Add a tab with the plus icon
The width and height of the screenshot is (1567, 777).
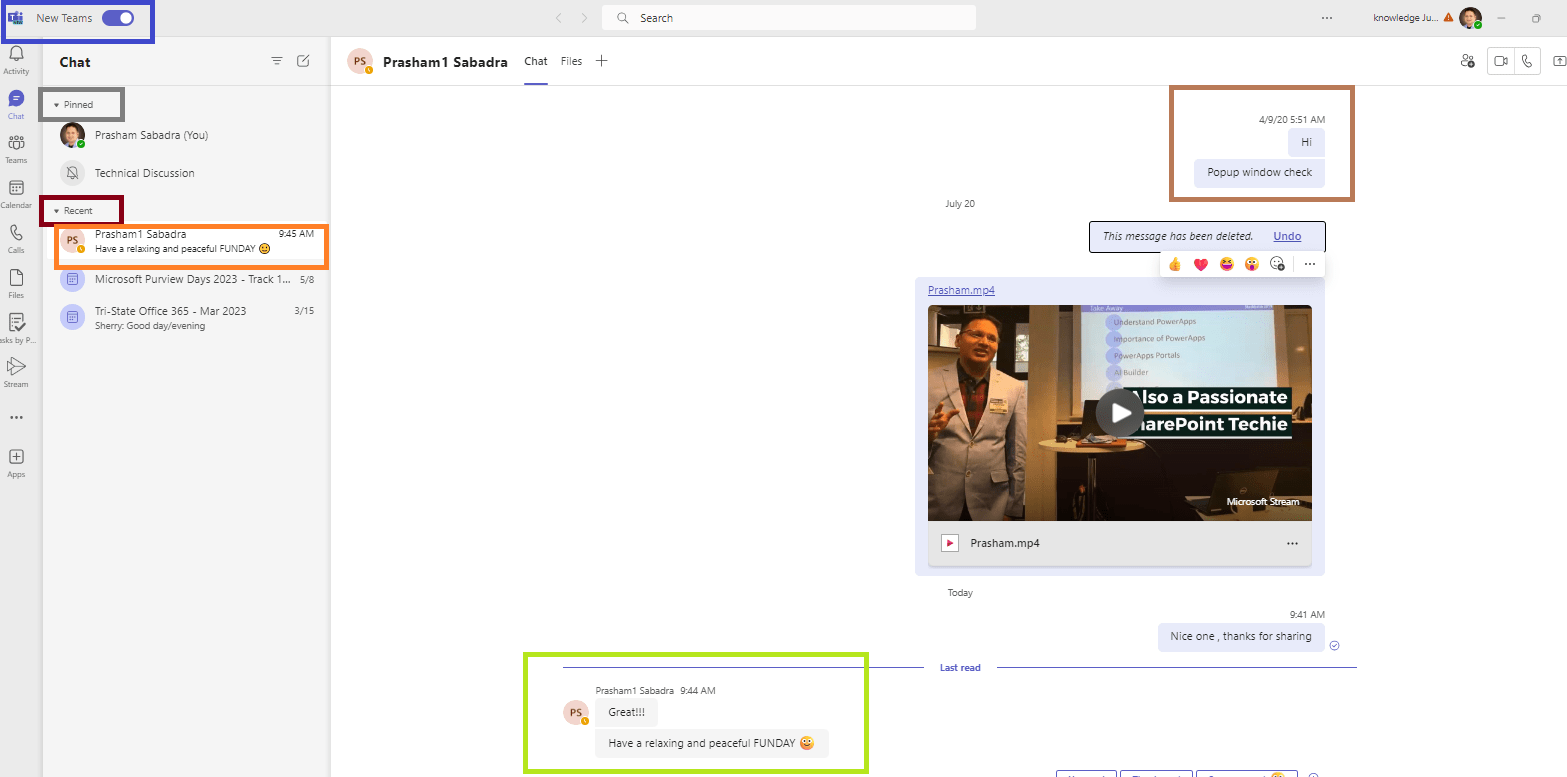(x=601, y=61)
